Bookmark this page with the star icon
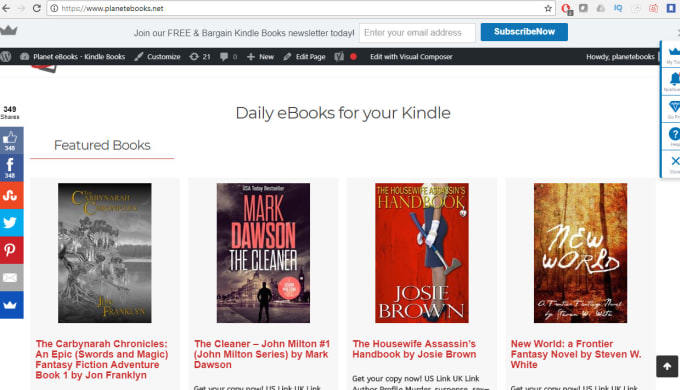680x390 pixels. pyautogui.click(x=548, y=8)
